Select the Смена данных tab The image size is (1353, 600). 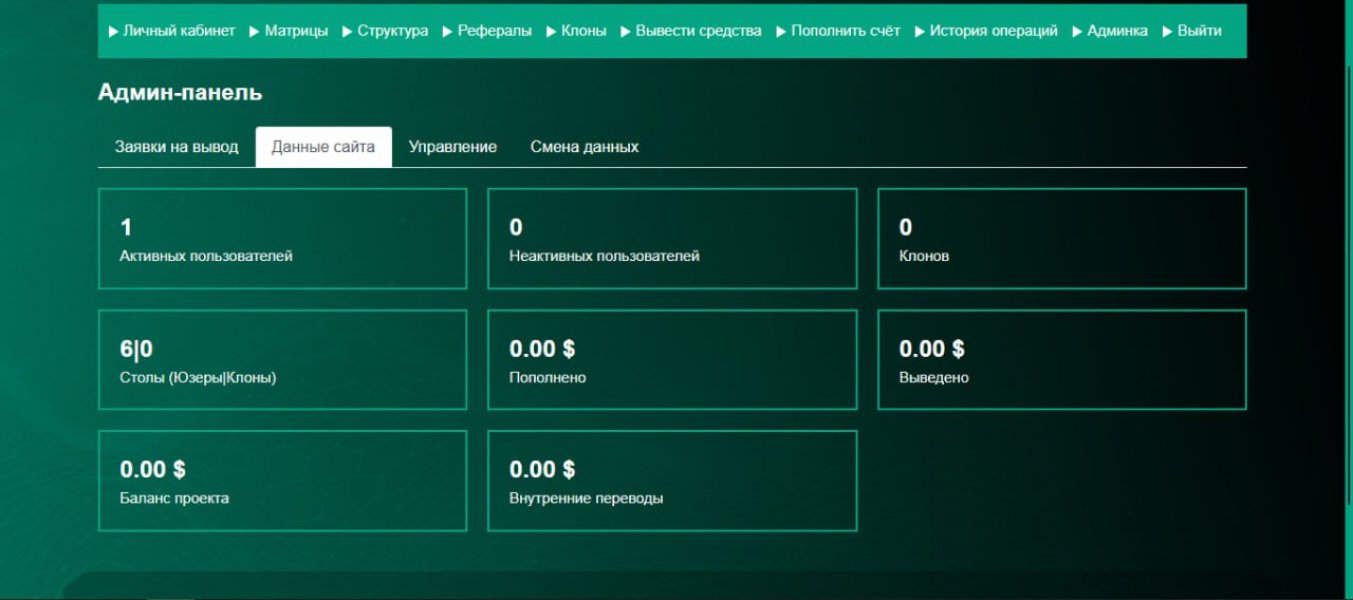(585, 145)
